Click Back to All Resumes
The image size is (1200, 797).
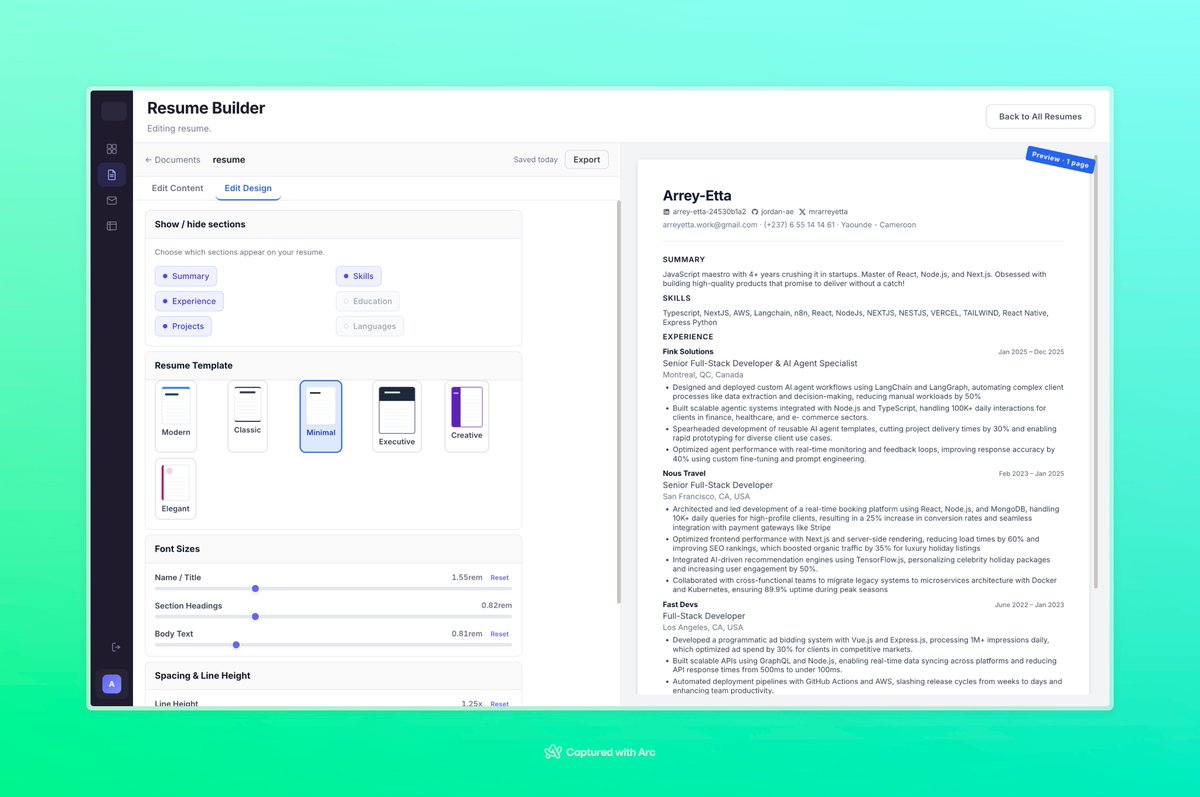click(1040, 116)
